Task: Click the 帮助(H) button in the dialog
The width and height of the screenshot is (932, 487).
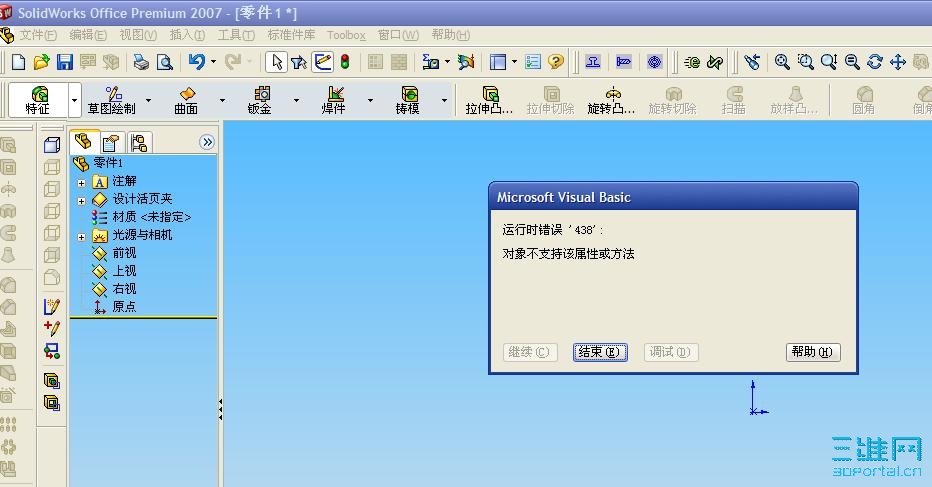Action: pyautogui.click(x=813, y=352)
